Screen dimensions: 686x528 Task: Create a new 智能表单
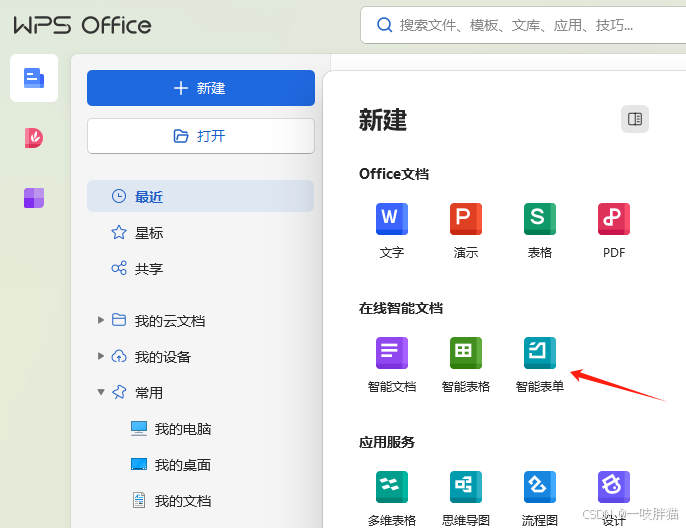pyautogui.click(x=540, y=365)
